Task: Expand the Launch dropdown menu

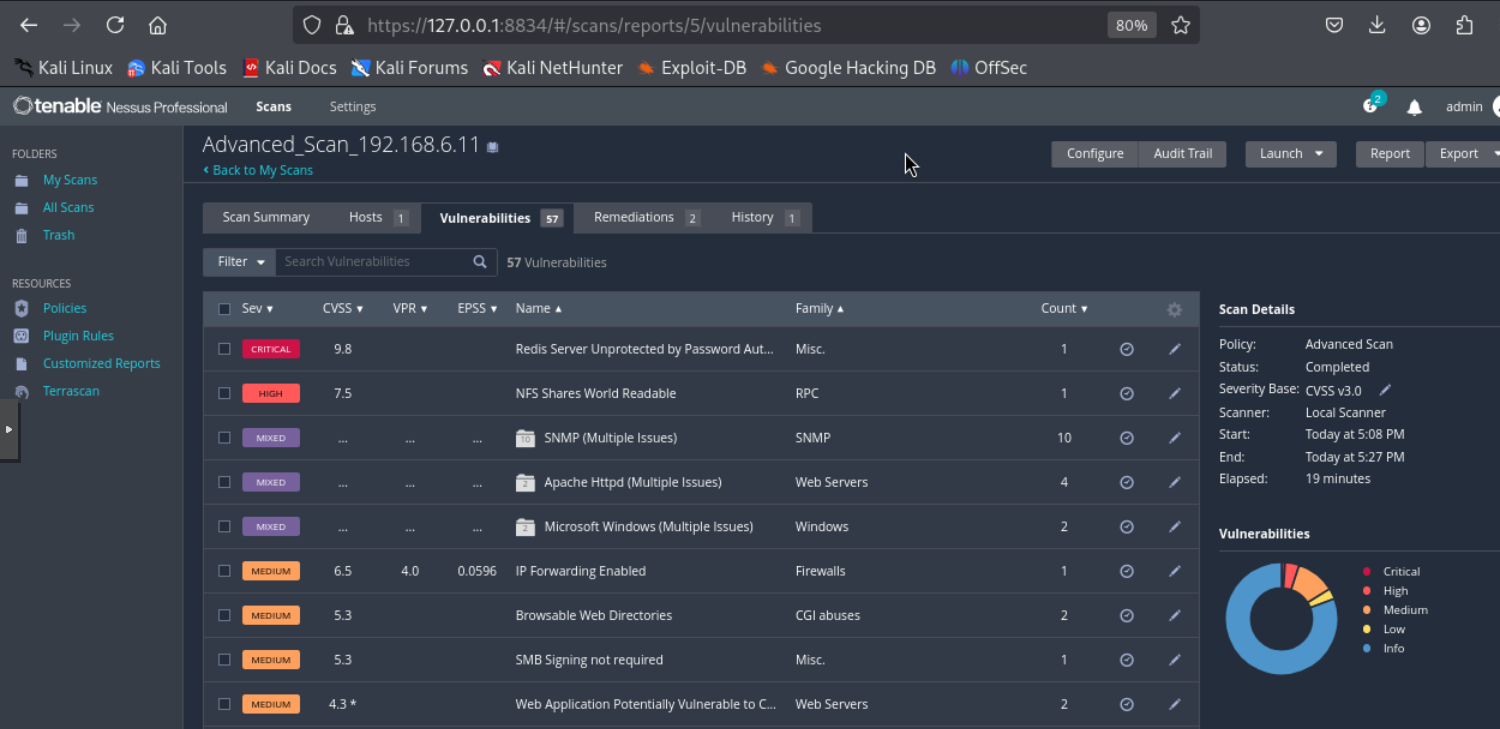Action: [x=1290, y=154]
